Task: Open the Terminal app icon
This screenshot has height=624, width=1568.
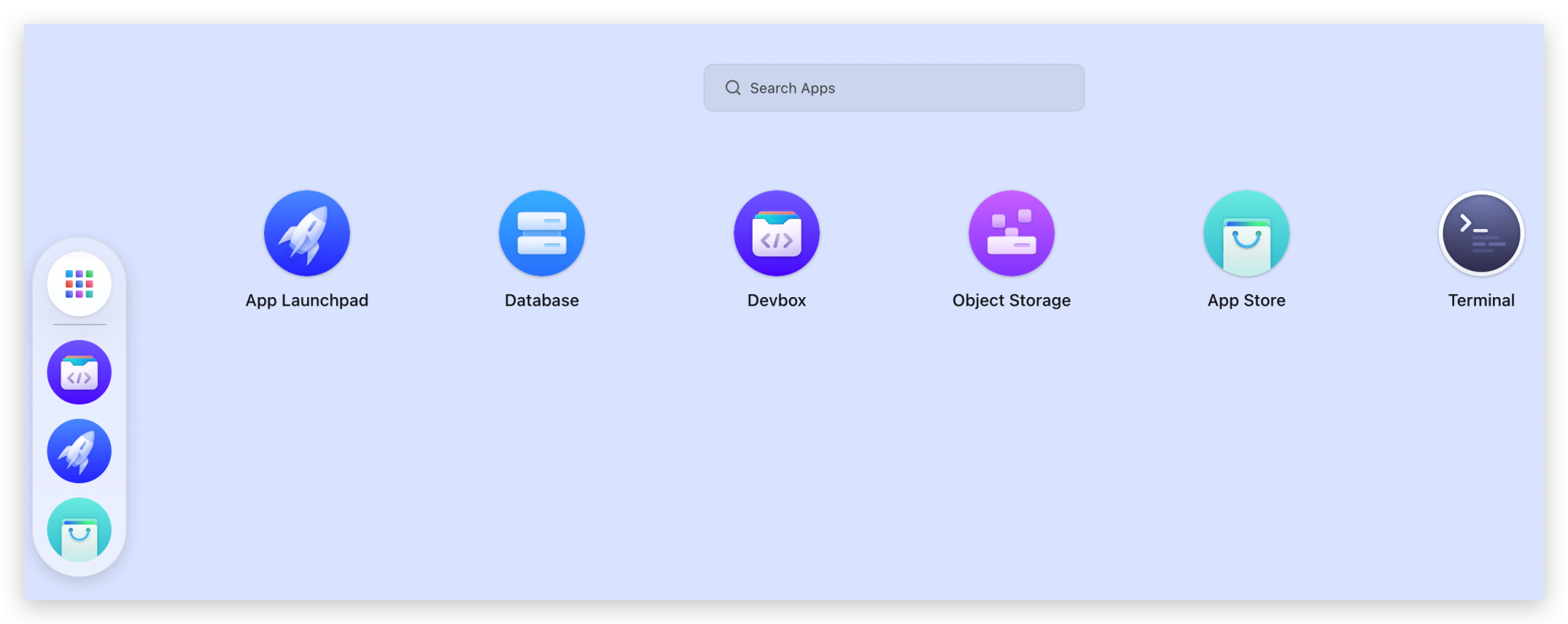Action: 1481,233
